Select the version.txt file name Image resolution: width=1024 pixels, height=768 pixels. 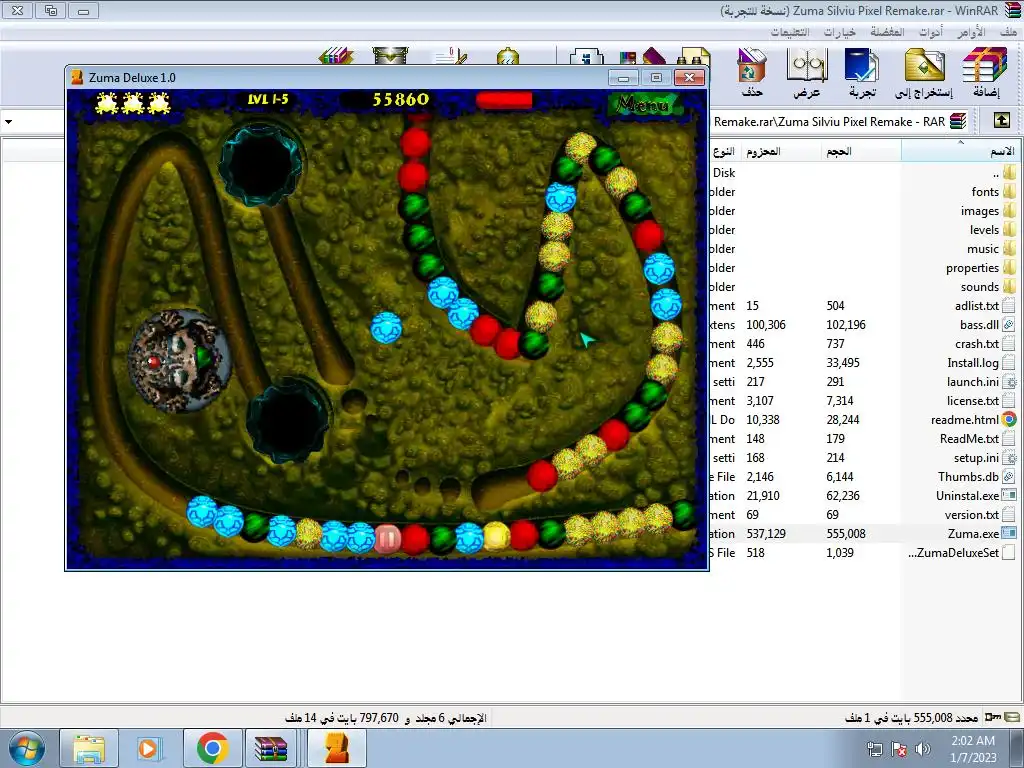tap(972, 515)
